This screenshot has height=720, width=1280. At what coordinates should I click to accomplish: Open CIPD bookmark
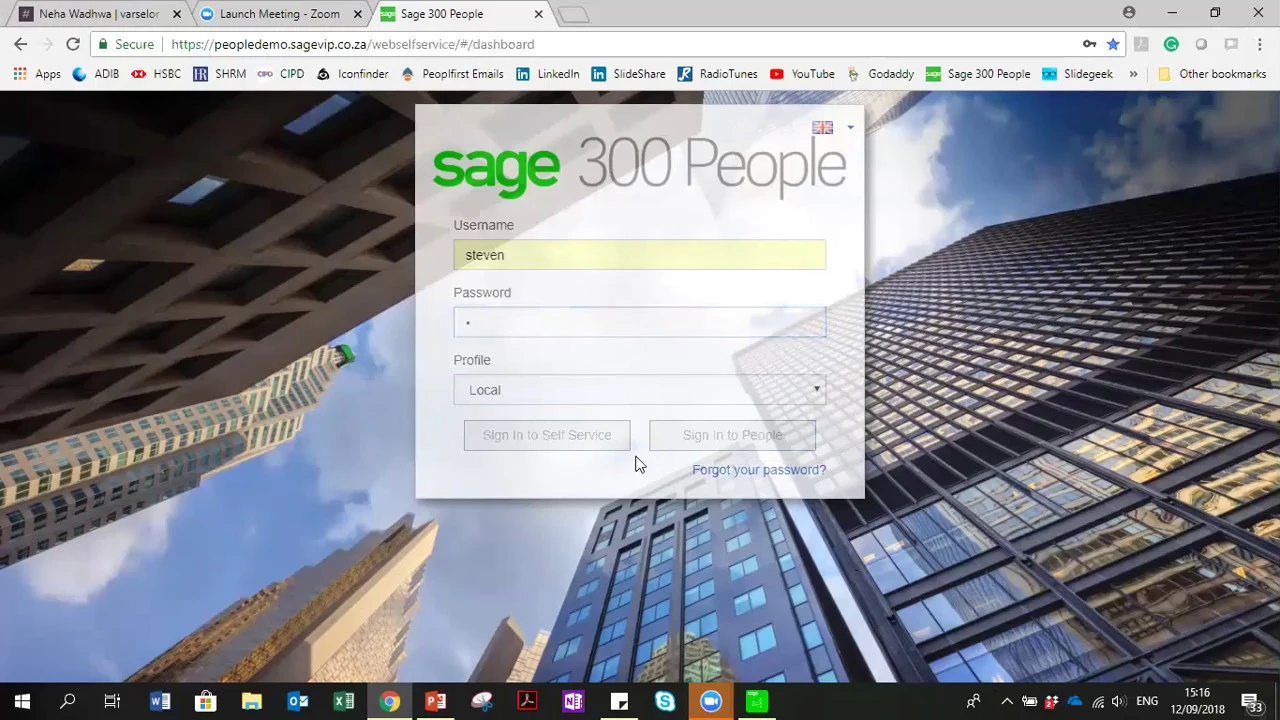coord(281,74)
